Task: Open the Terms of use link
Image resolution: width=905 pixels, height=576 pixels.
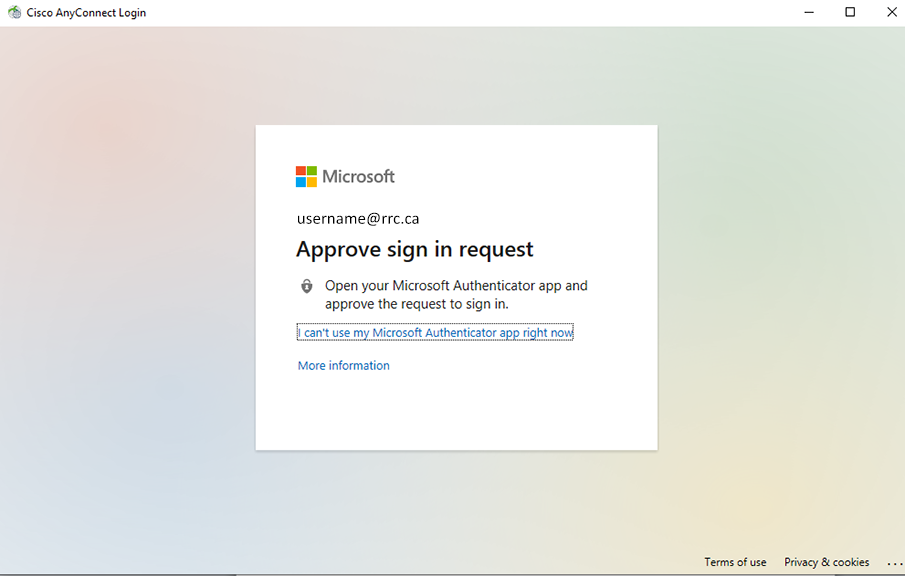Action: (735, 562)
